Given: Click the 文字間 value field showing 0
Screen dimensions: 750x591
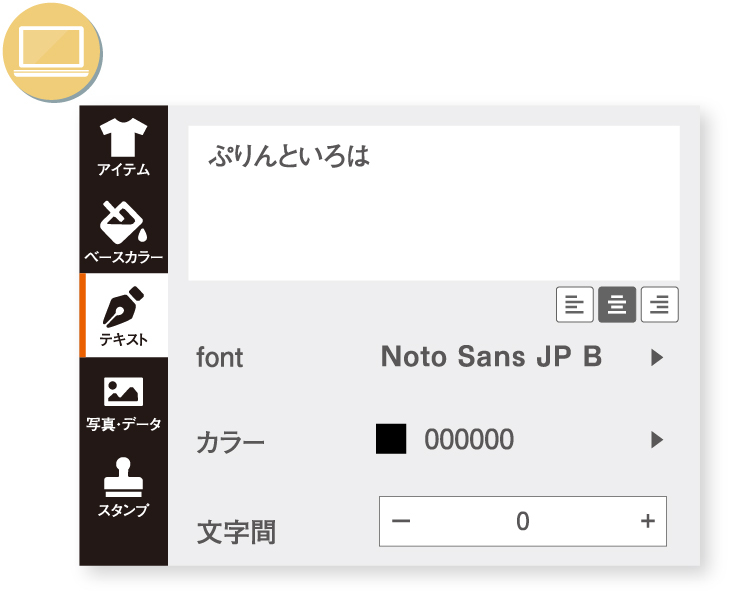Looking at the screenshot, I should tap(523, 521).
